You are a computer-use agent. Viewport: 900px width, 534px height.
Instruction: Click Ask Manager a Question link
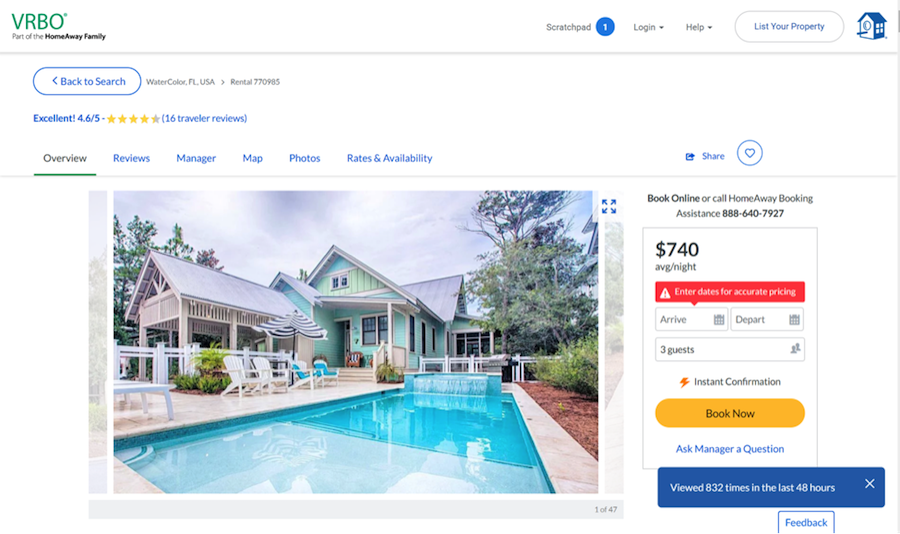click(730, 449)
